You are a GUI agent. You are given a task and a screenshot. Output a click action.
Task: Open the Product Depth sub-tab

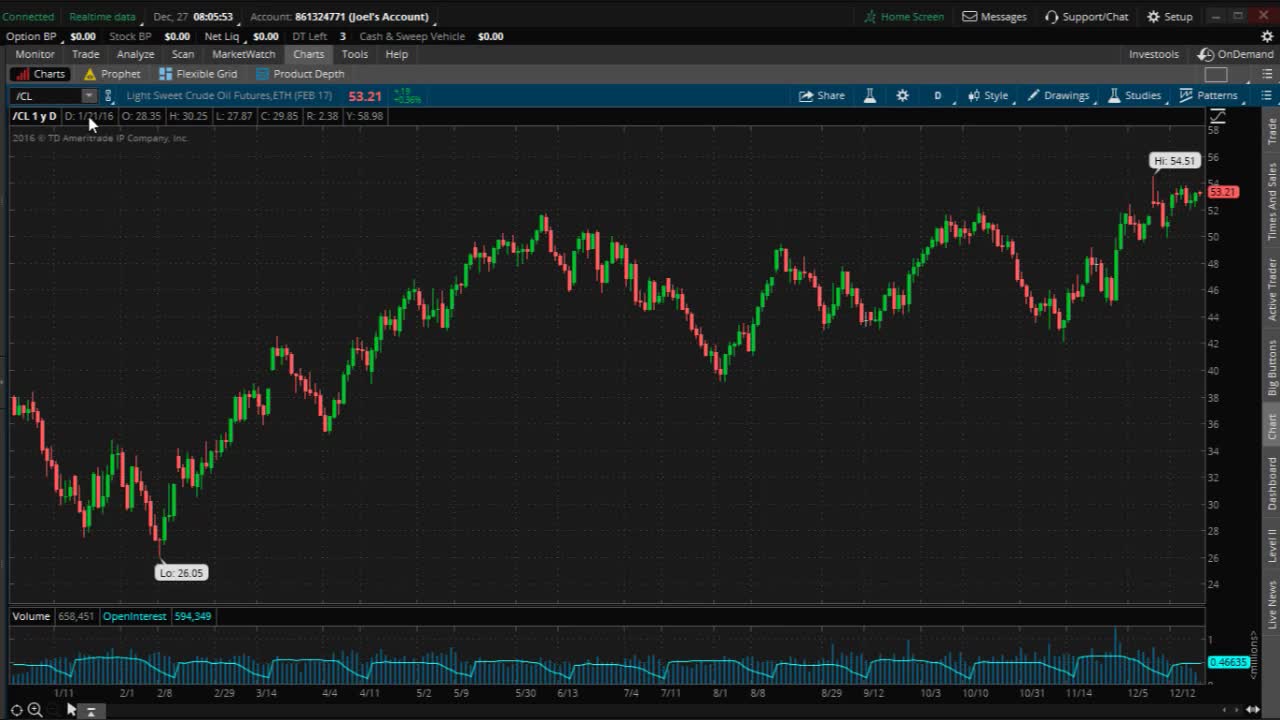pyautogui.click(x=300, y=74)
